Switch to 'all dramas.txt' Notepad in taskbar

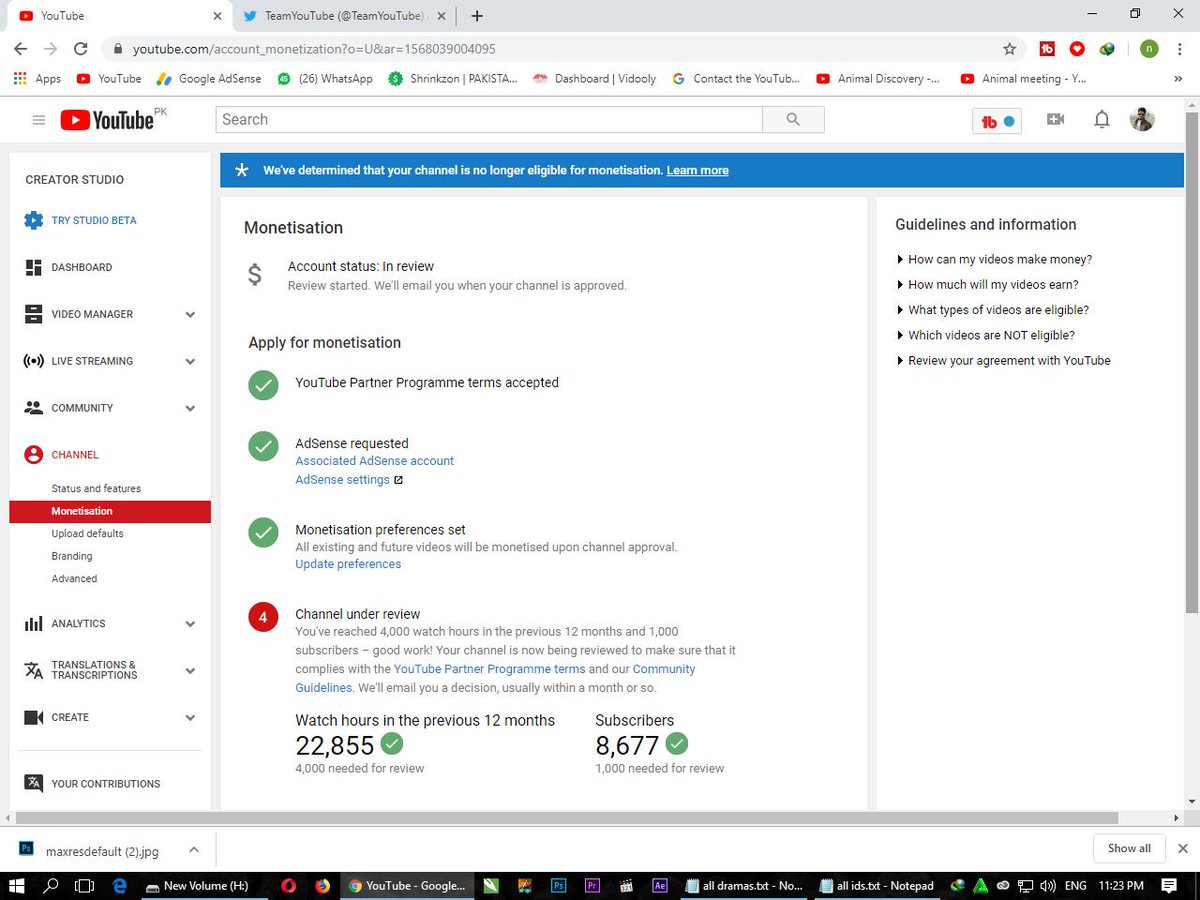[746, 885]
